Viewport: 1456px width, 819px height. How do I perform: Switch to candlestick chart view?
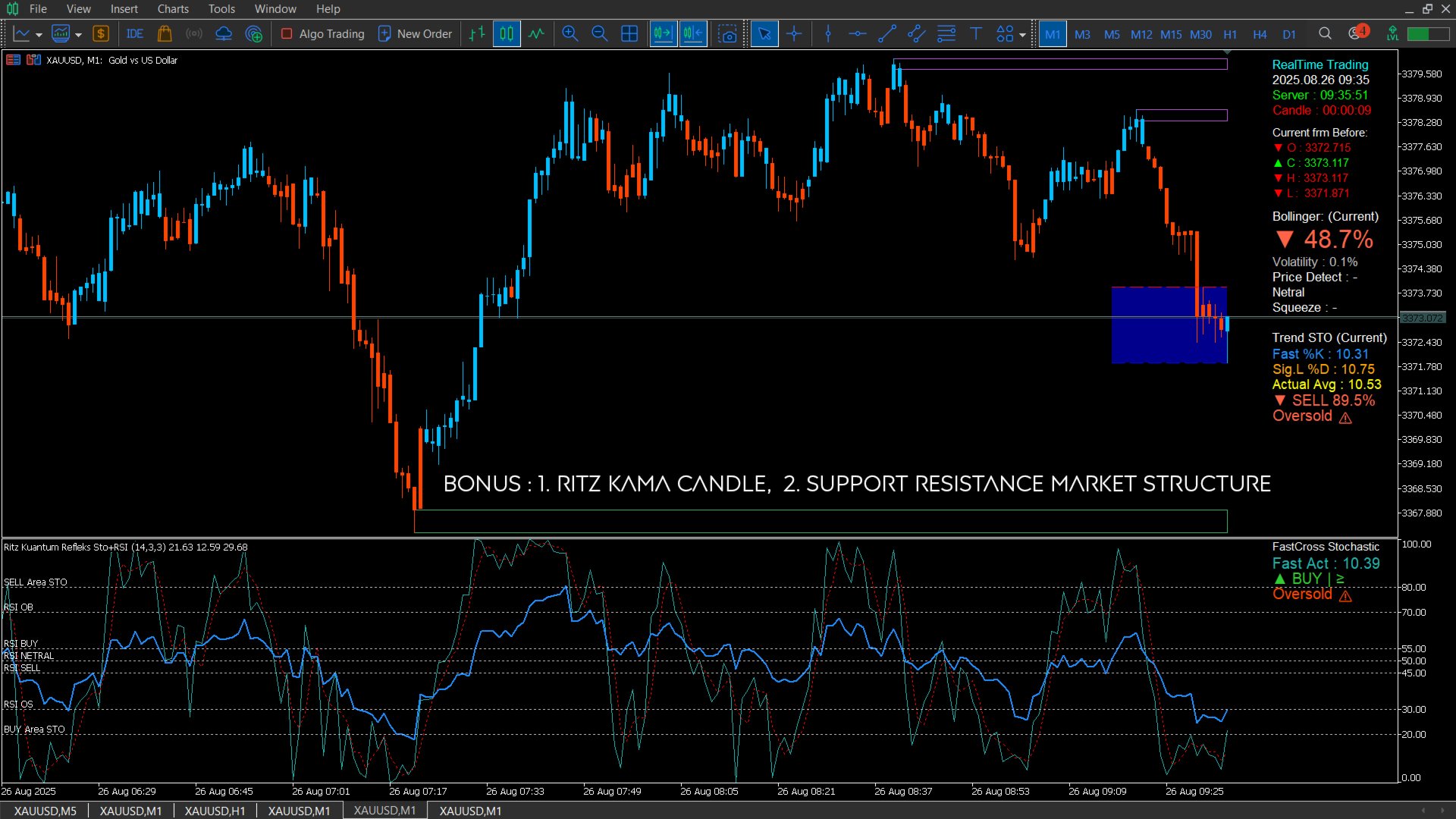[x=507, y=34]
